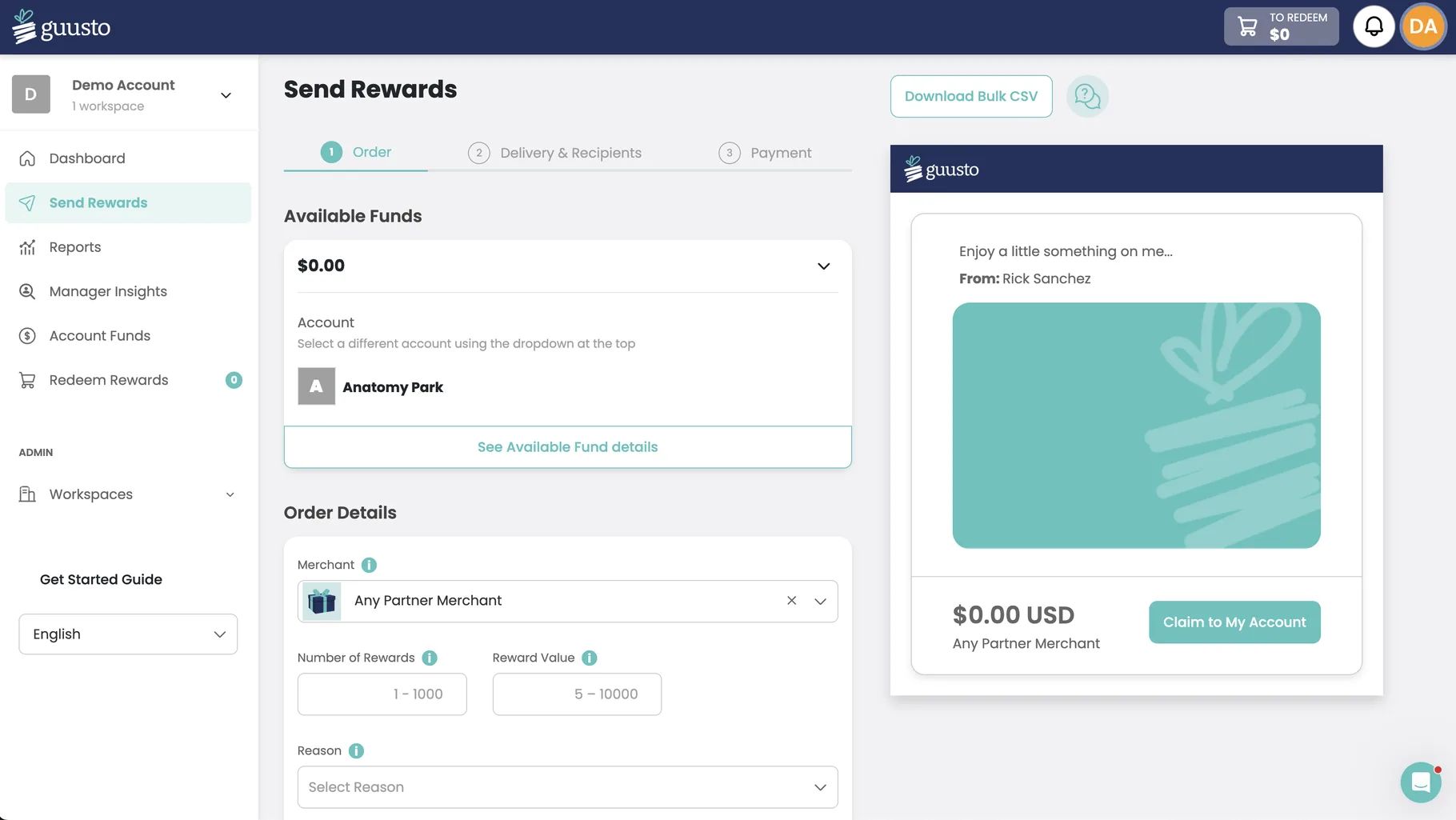Click See Available Fund details
This screenshot has height=820, width=1456.
567,447
